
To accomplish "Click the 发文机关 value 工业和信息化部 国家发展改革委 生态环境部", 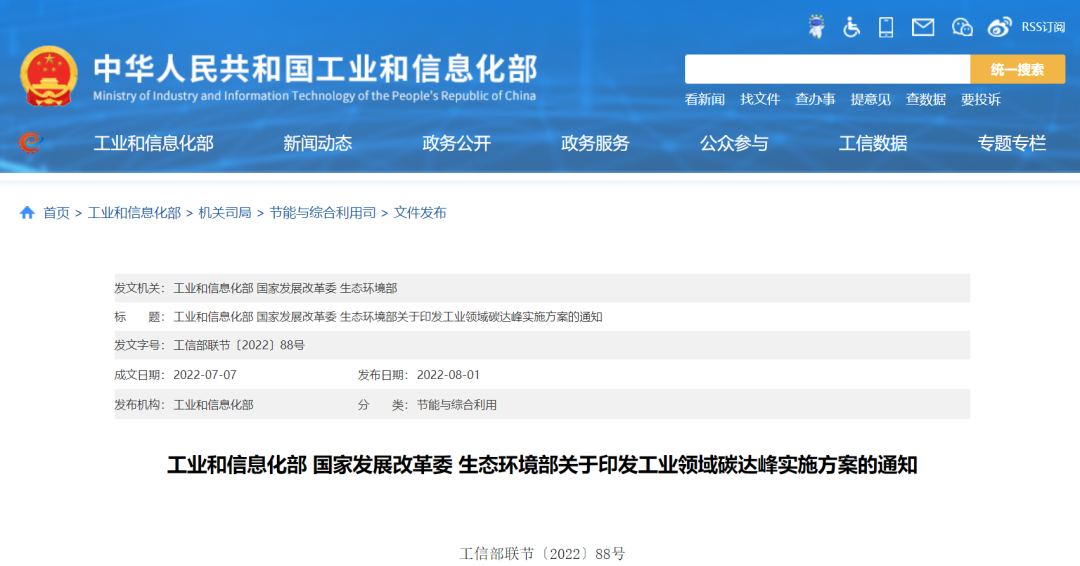I will click(x=285, y=288).
